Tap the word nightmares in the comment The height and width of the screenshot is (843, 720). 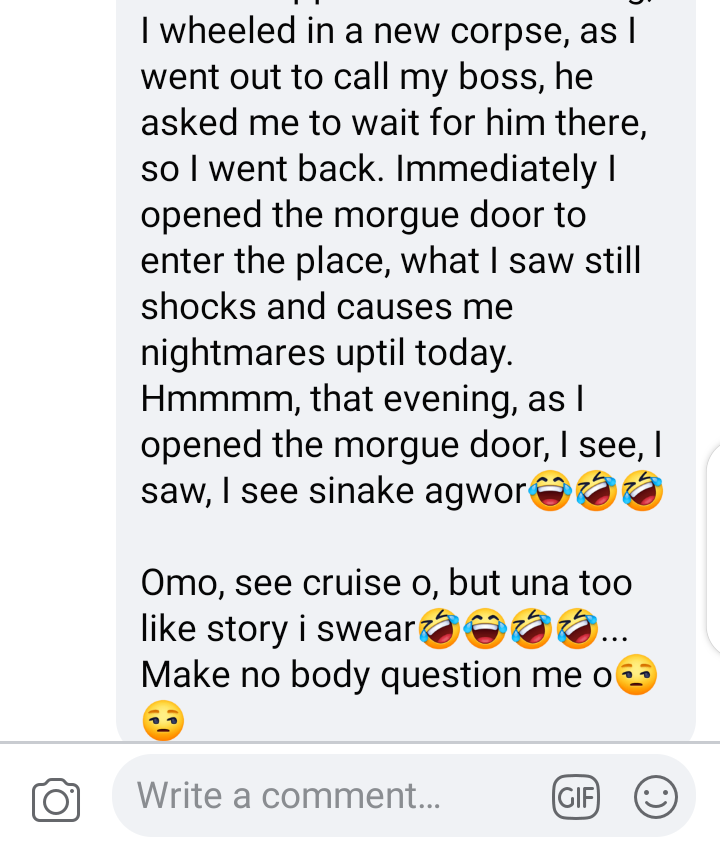click(233, 353)
